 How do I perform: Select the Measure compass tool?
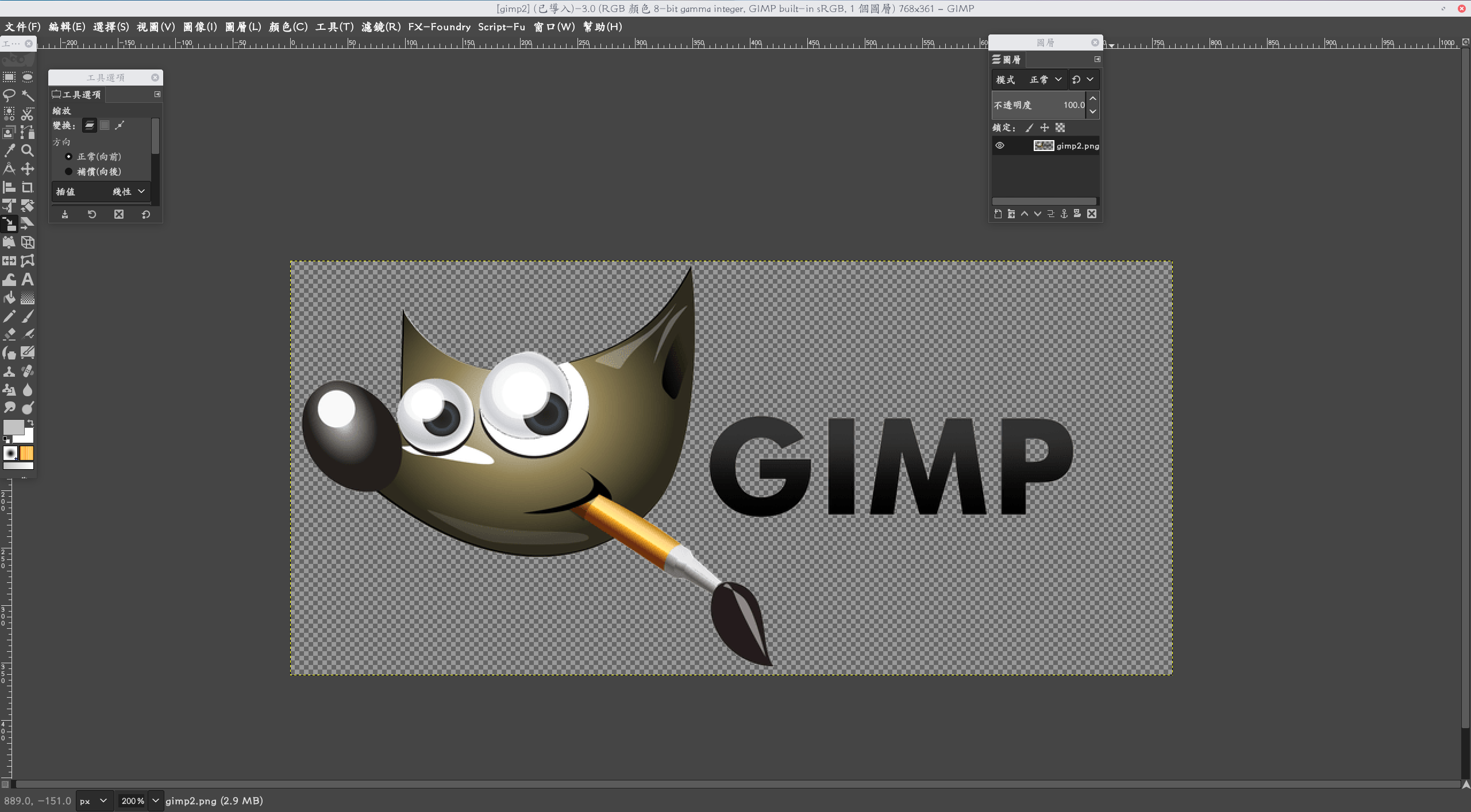(9, 169)
